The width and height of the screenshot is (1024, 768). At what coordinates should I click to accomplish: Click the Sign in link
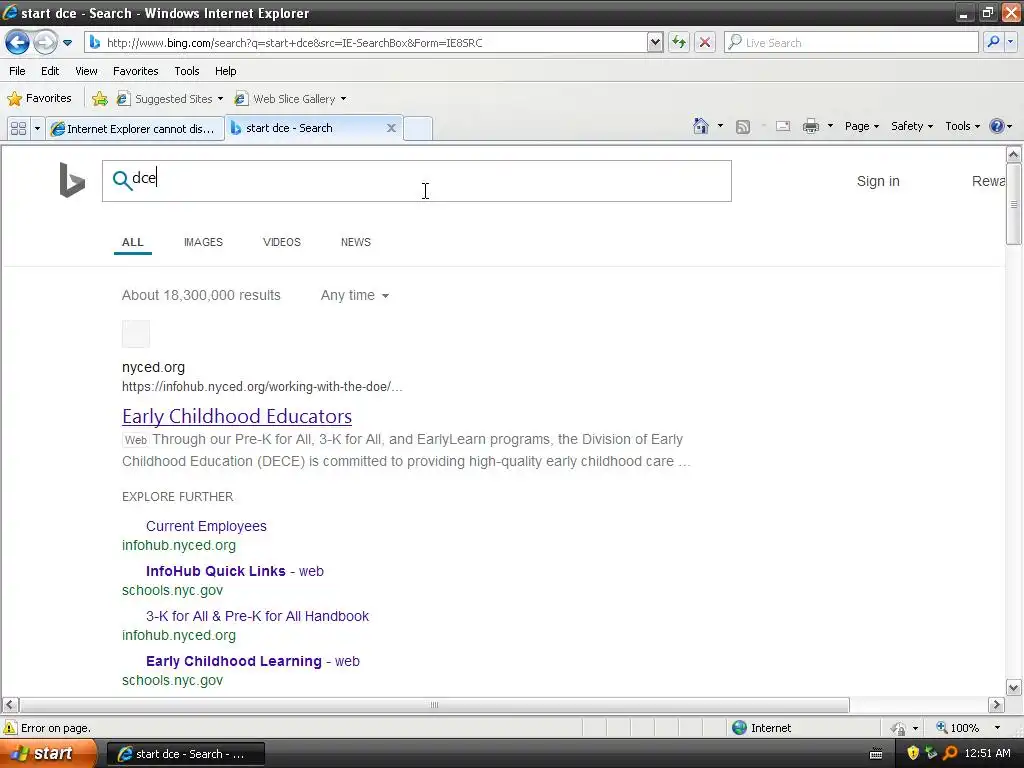click(x=878, y=181)
